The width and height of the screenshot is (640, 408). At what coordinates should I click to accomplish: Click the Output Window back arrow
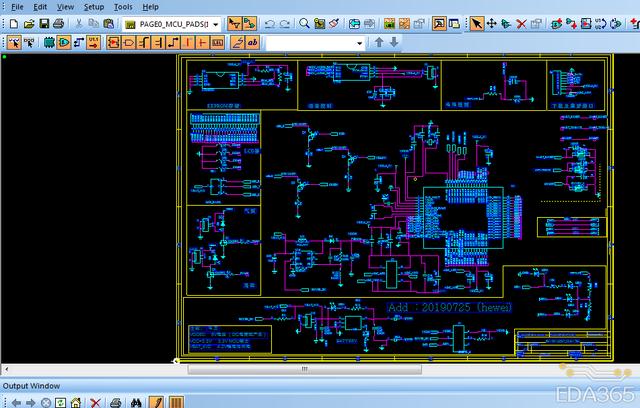16,403
